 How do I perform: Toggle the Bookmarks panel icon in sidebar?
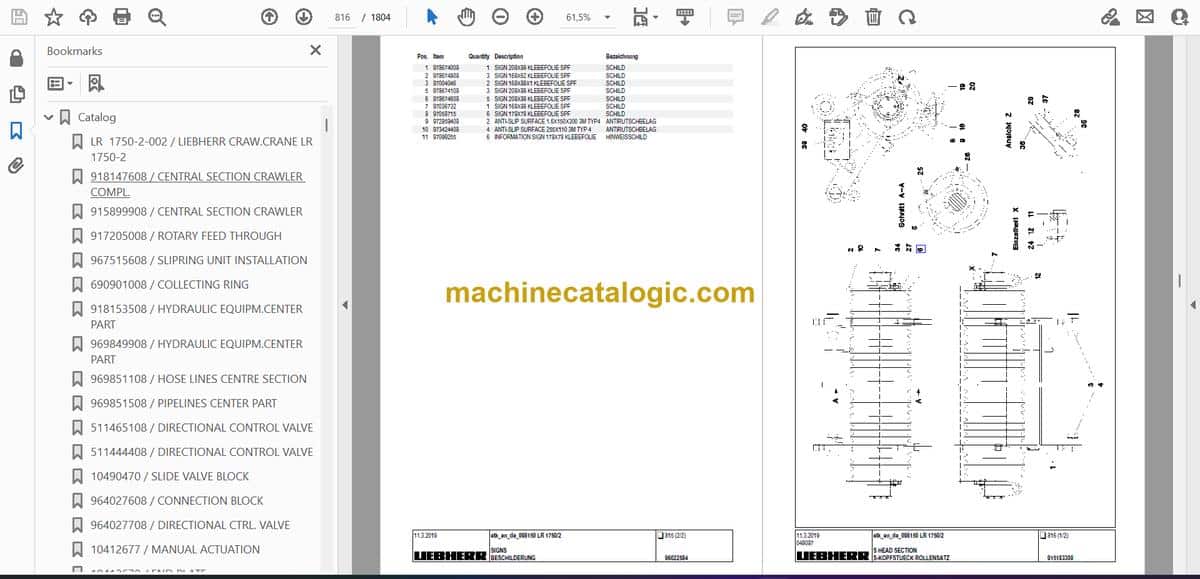16,130
